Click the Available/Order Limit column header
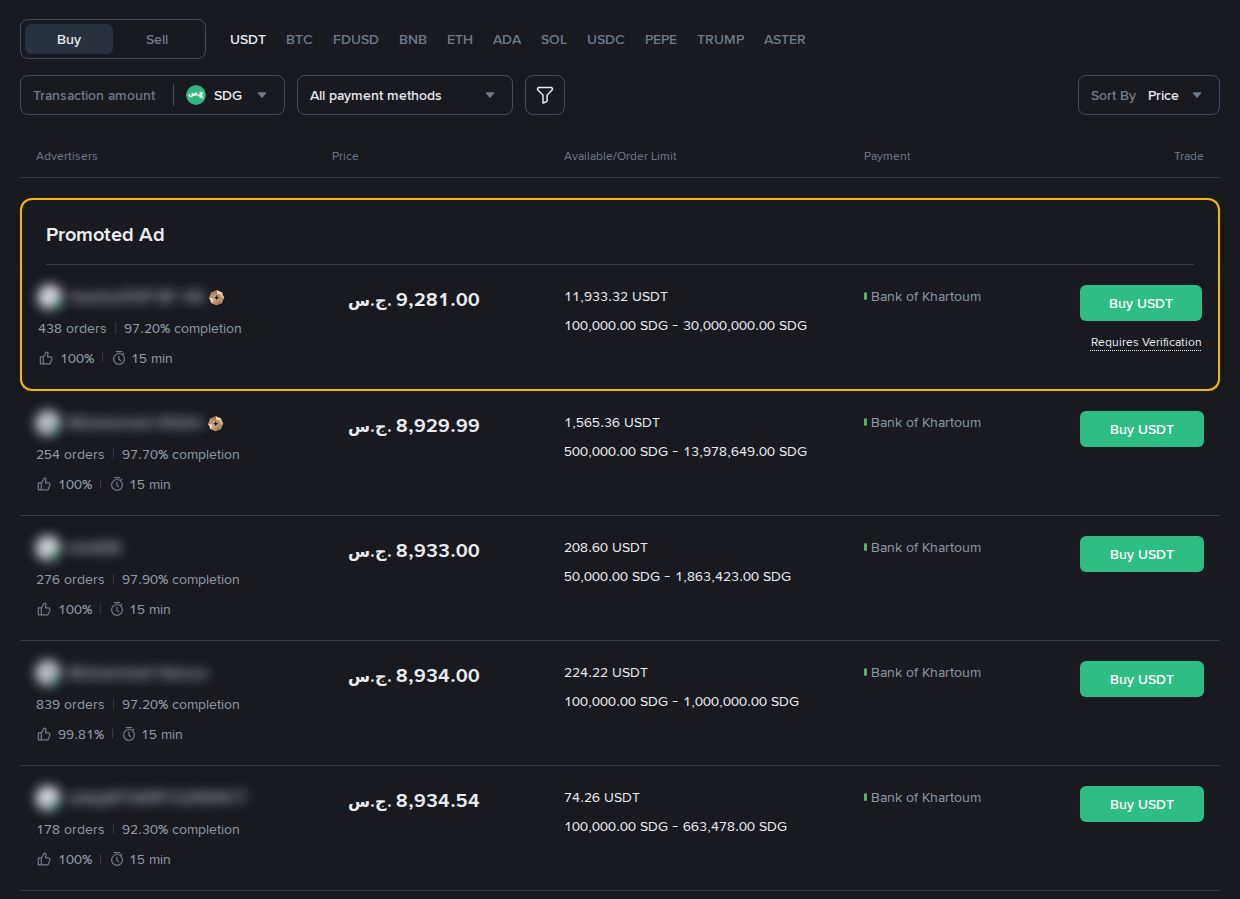 coord(620,156)
